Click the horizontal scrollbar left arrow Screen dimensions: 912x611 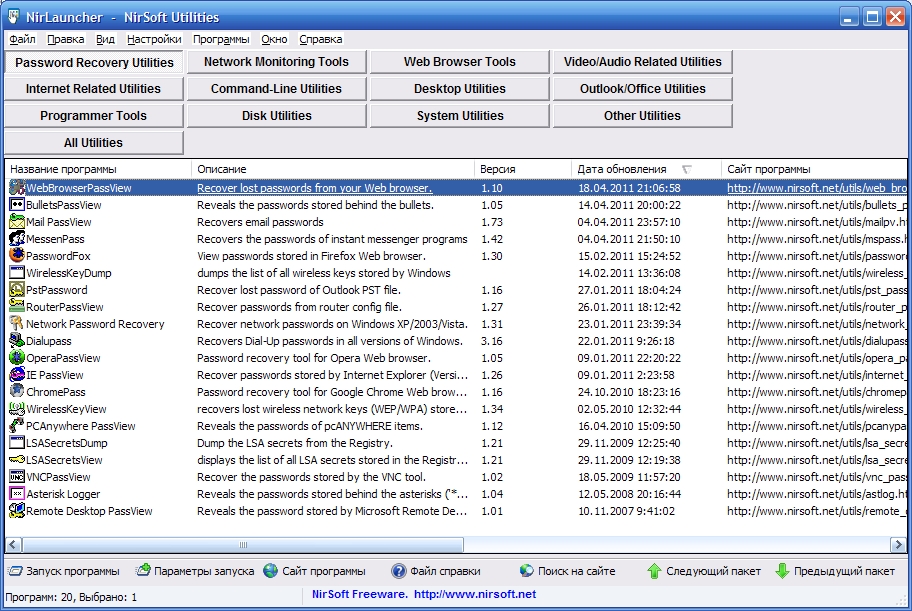pyautogui.click(x=14, y=545)
